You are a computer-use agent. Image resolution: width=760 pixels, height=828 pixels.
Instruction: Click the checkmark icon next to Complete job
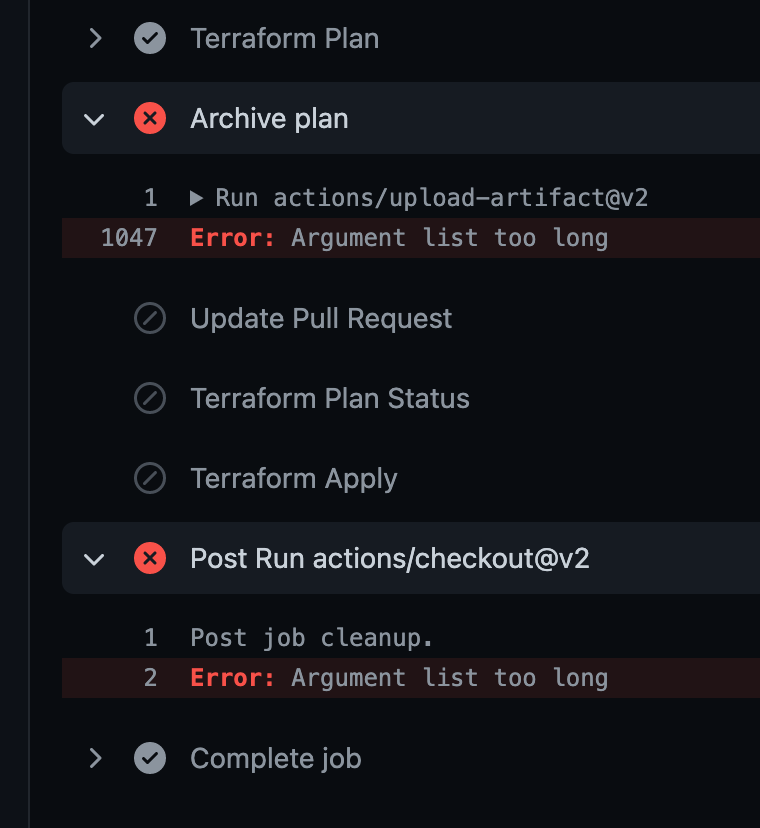(150, 758)
